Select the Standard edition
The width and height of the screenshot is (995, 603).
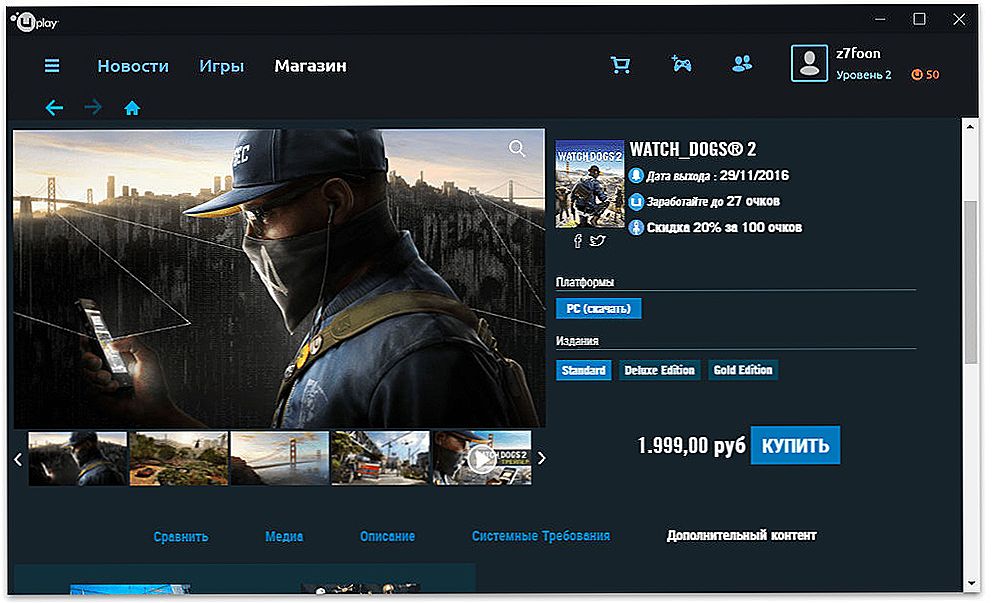pyautogui.click(x=583, y=370)
